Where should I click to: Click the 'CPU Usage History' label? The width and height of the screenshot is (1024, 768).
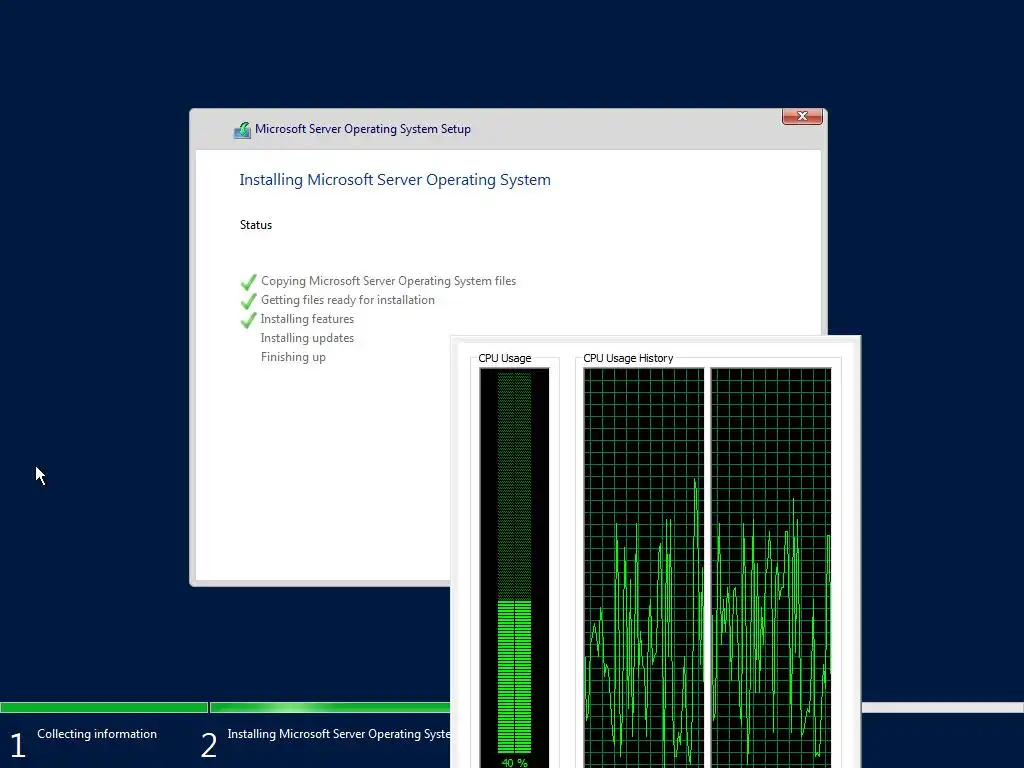pos(628,358)
